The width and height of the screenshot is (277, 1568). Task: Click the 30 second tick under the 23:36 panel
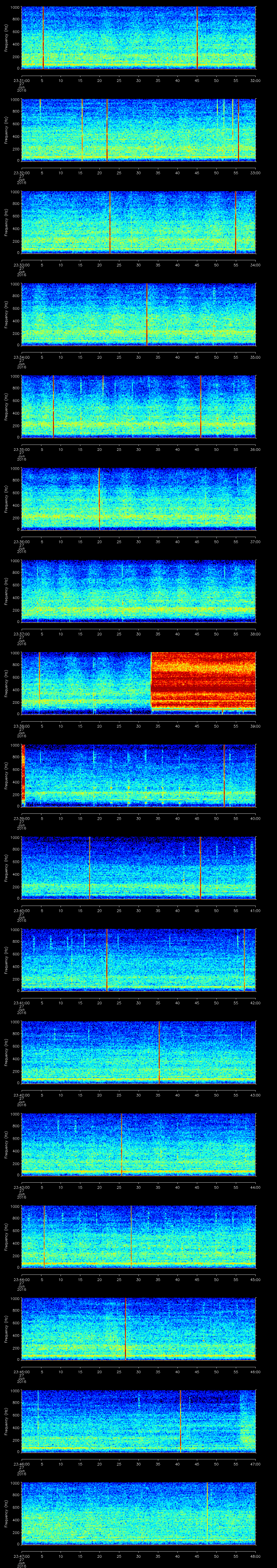click(138, 542)
